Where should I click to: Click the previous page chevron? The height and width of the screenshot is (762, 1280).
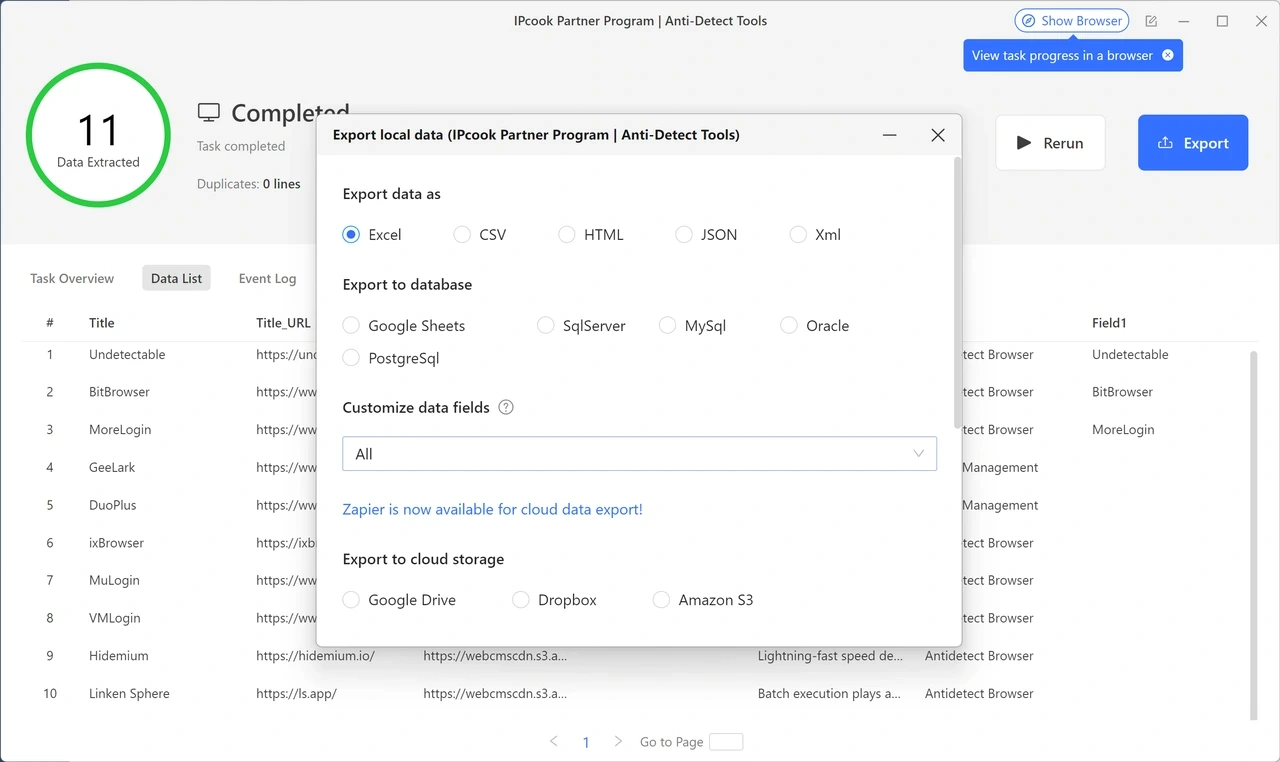[x=554, y=741]
